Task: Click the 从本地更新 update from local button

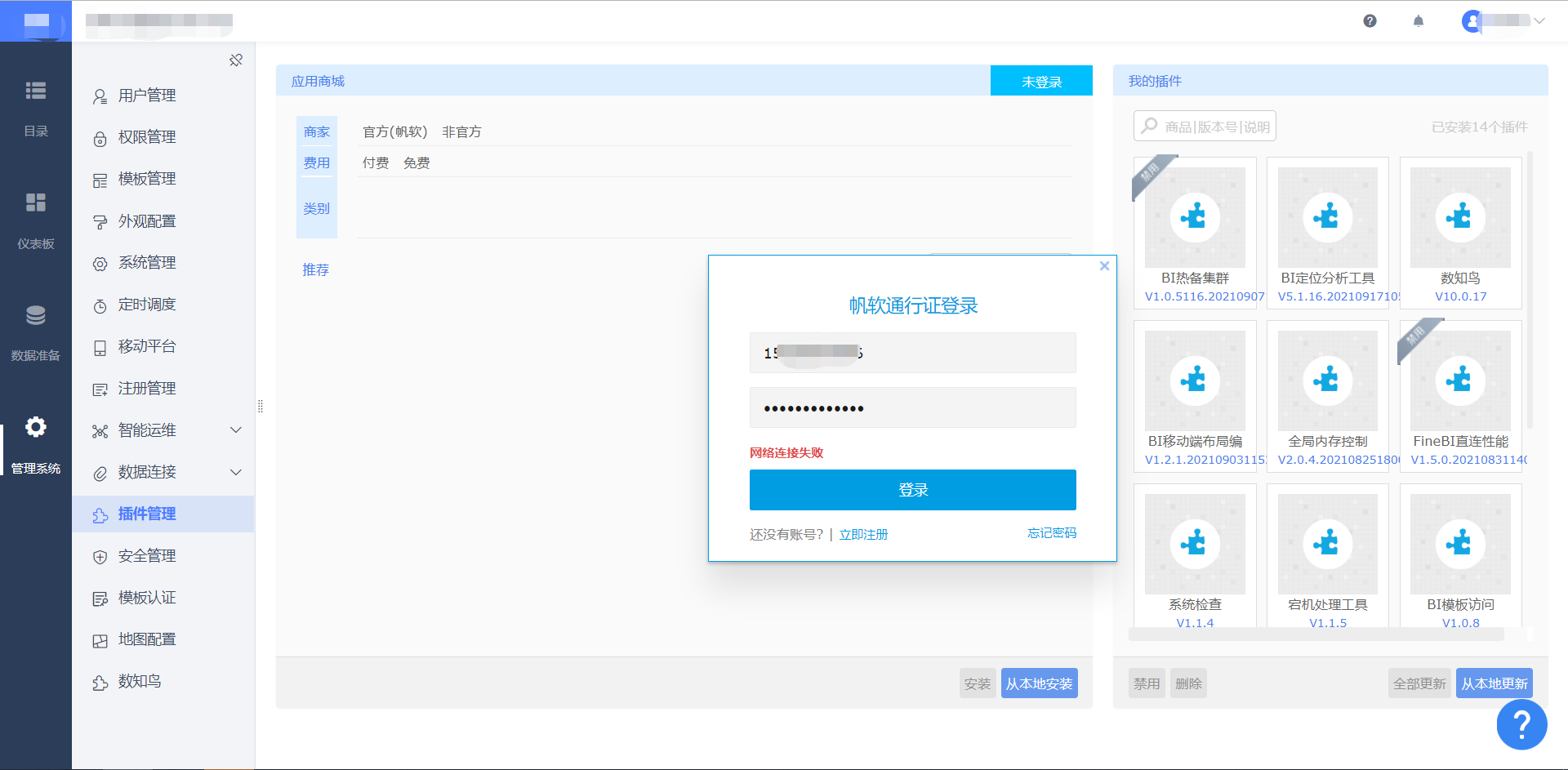Action: (x=1494, y=683)
